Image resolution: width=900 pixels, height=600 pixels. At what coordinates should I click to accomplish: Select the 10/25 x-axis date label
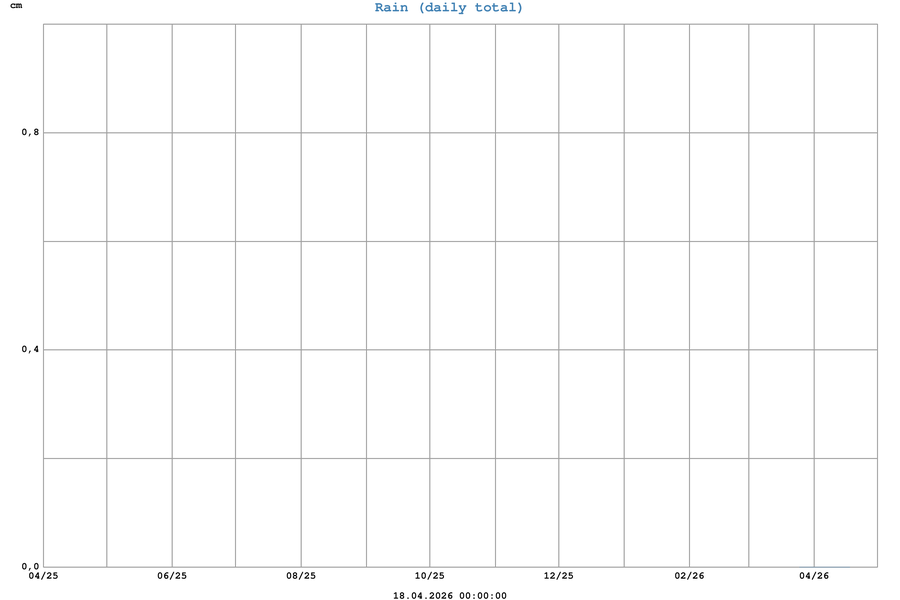pyautogui.click(x=430, y=576)
